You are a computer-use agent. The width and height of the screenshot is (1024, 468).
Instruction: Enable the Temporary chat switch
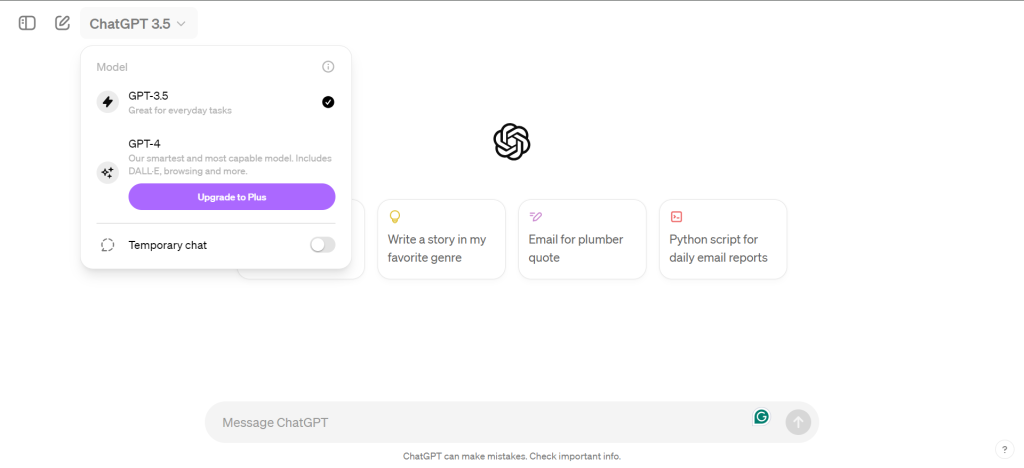coord(323,245)
